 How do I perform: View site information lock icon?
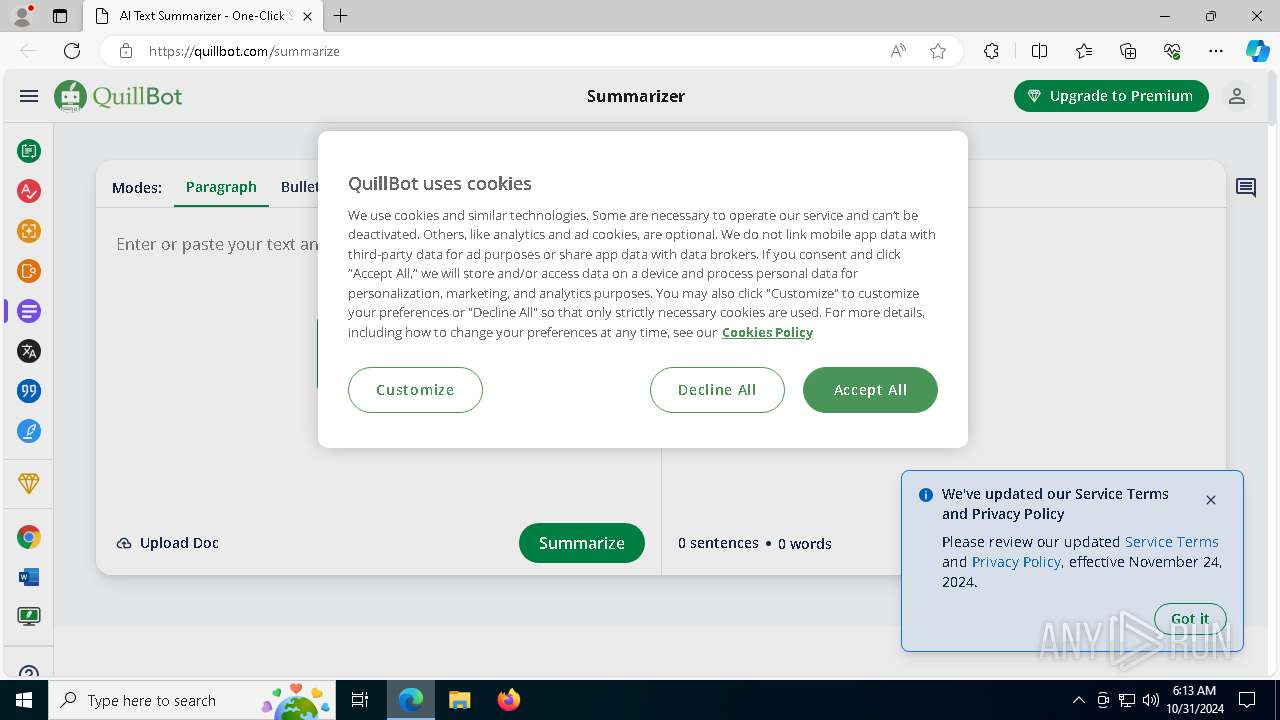125,51
